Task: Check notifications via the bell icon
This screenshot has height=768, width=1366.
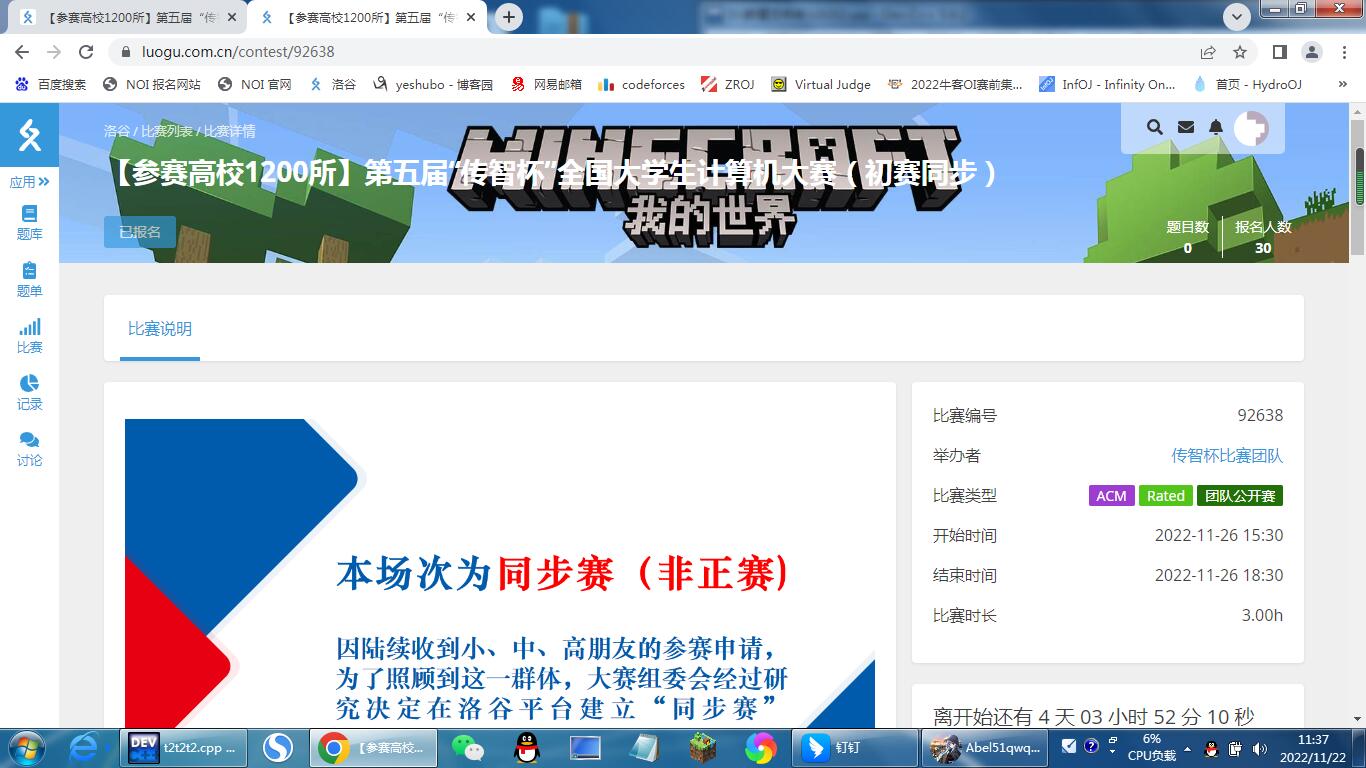Action: coord(1216,127)
